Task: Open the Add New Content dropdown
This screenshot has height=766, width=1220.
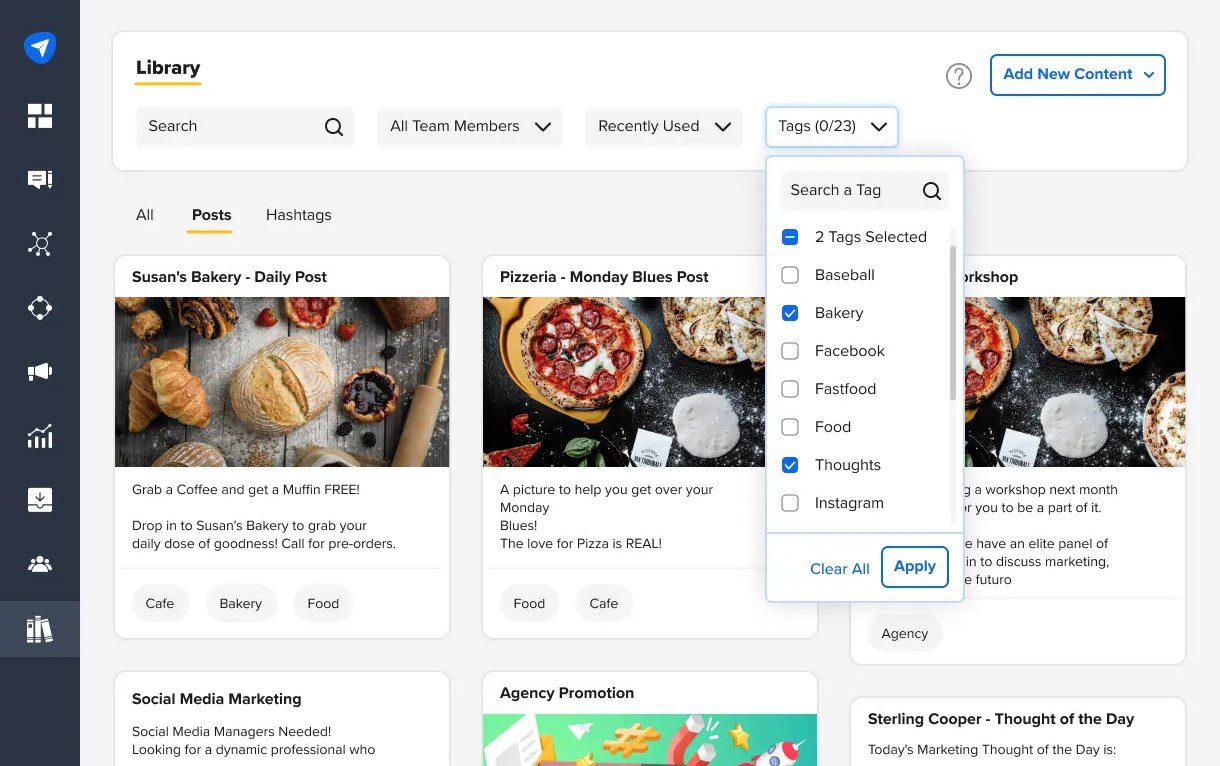Action: tap(1077, 74)
